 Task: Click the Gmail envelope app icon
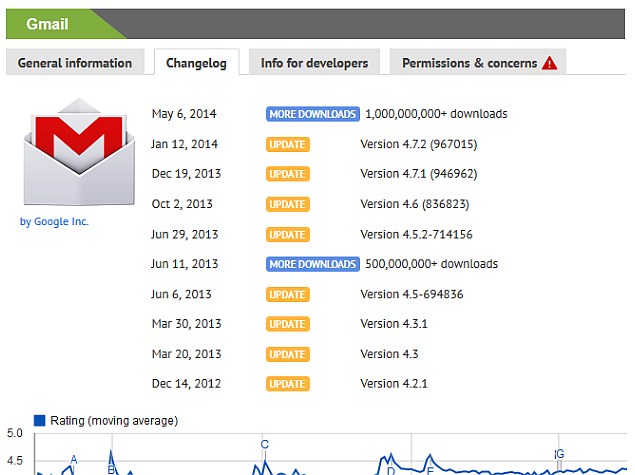pos(79,152)
